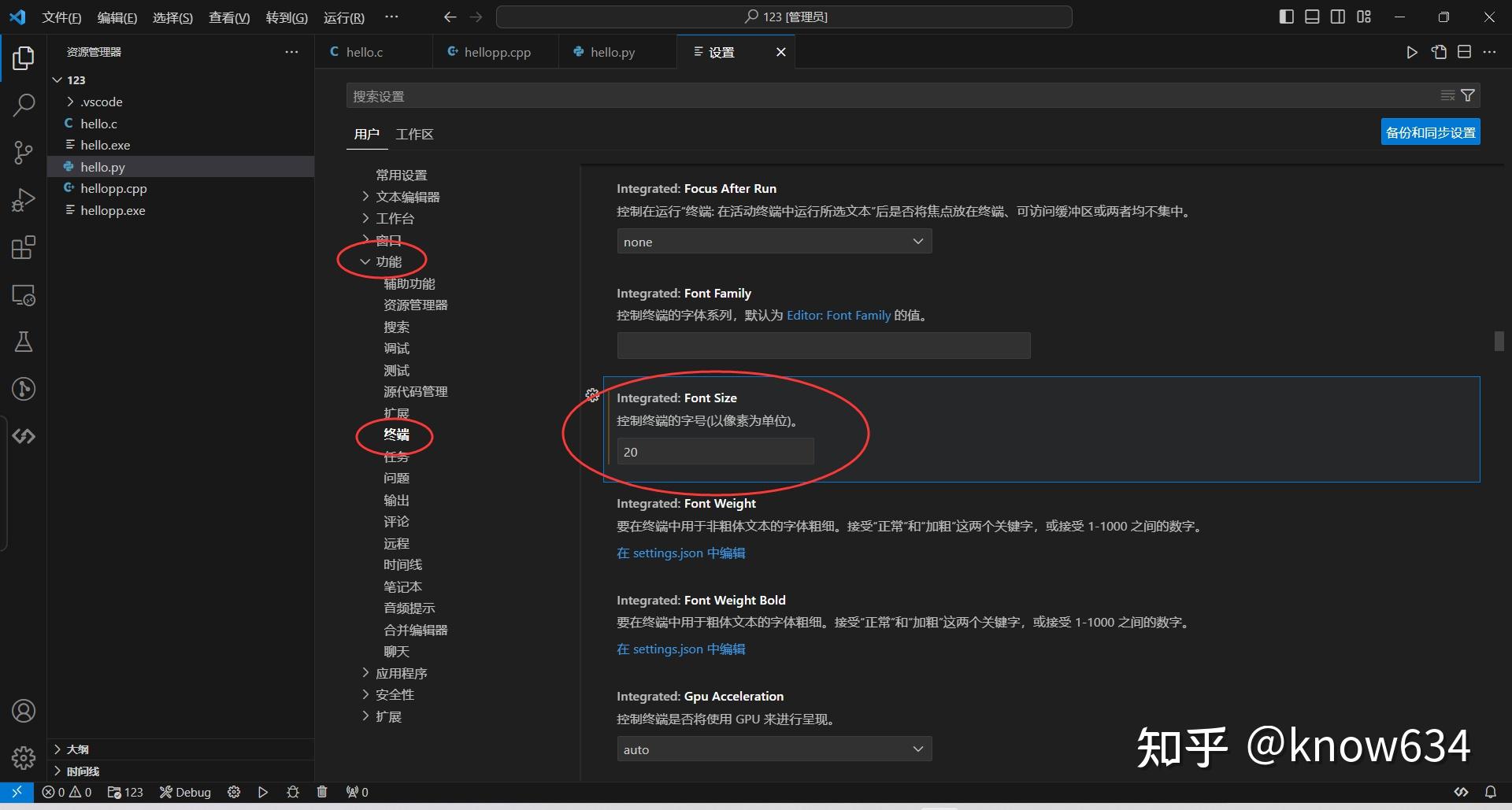This screenshot has width=1512, height=810.
Task: Open the Remote Explorer view
Action: point(23,295)
